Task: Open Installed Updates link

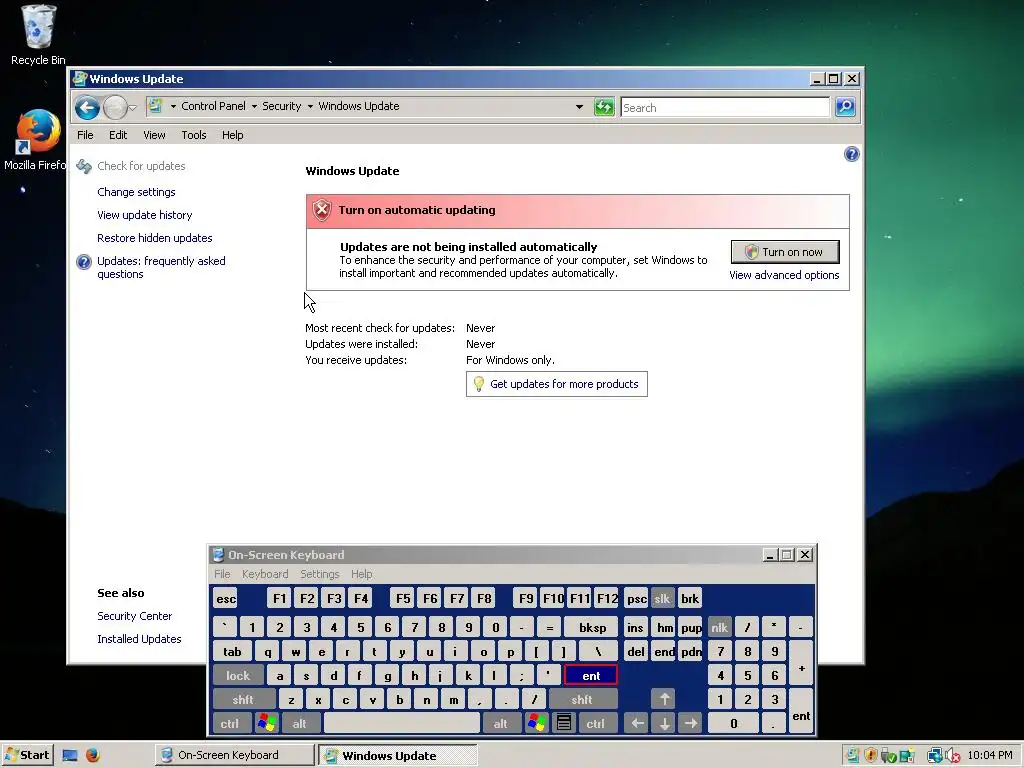Action: (x=139, y=639)
